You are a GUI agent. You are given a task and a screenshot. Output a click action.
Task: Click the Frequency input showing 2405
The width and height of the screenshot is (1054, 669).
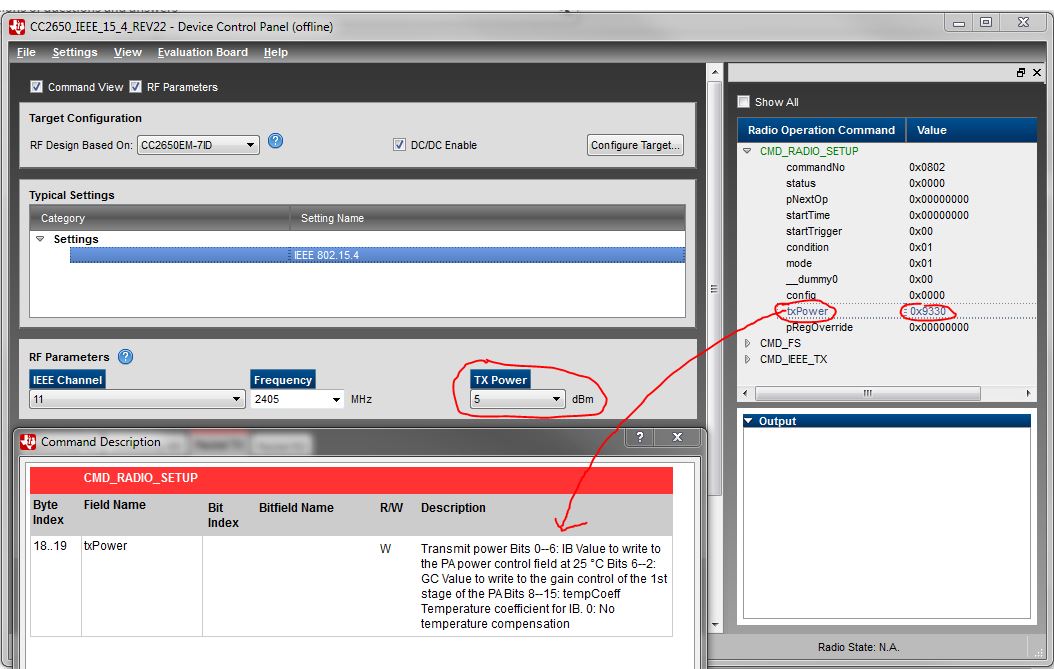(290, 399)
